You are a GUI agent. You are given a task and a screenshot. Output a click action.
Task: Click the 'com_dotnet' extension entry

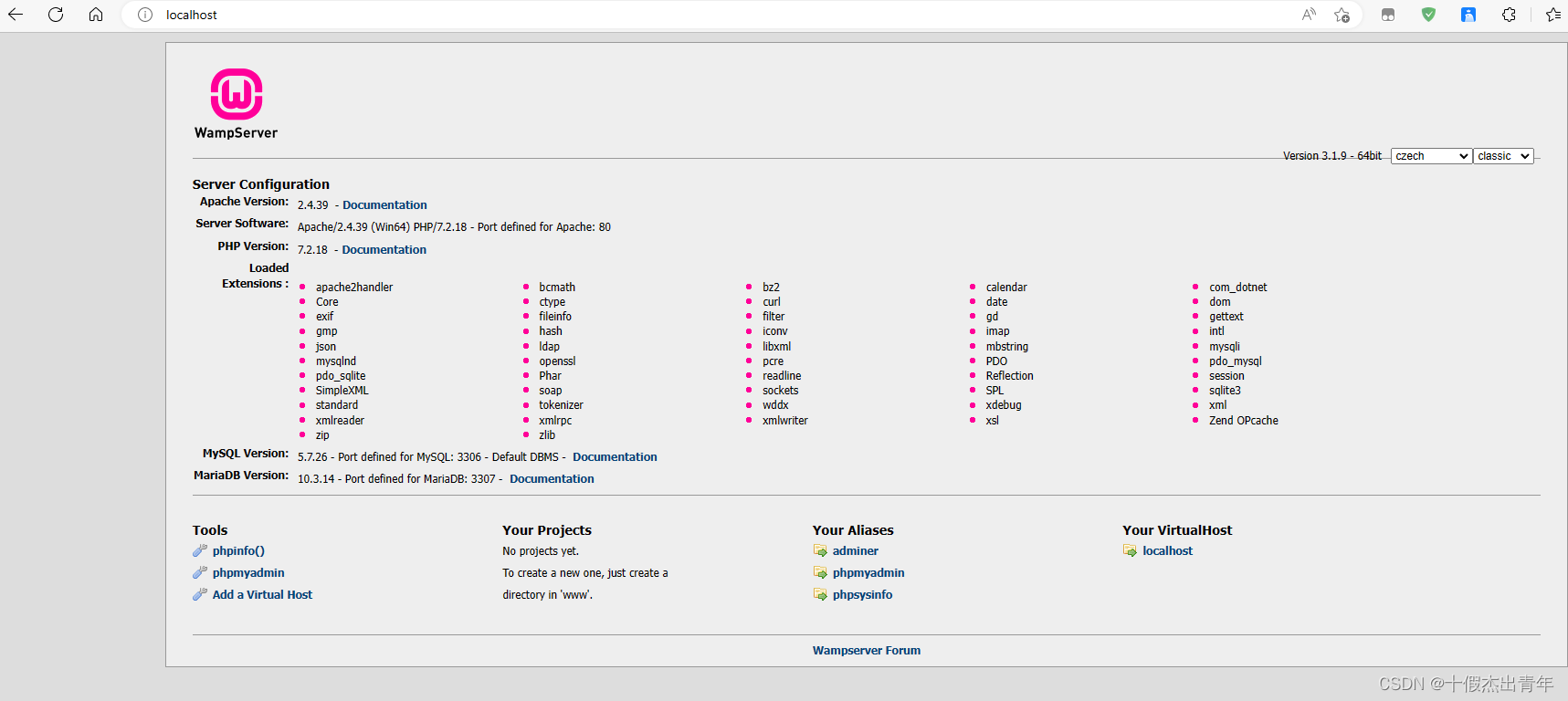point(1238,288)
